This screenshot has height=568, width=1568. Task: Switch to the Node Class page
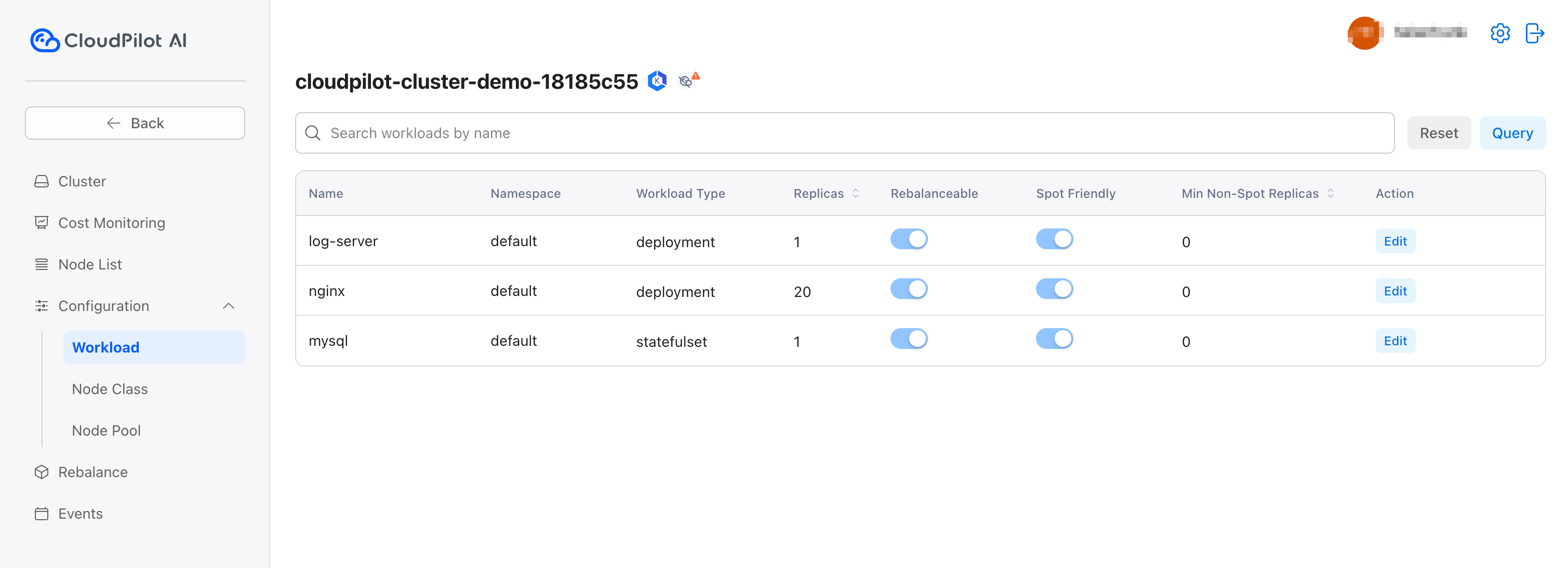[x=110, y=388]
